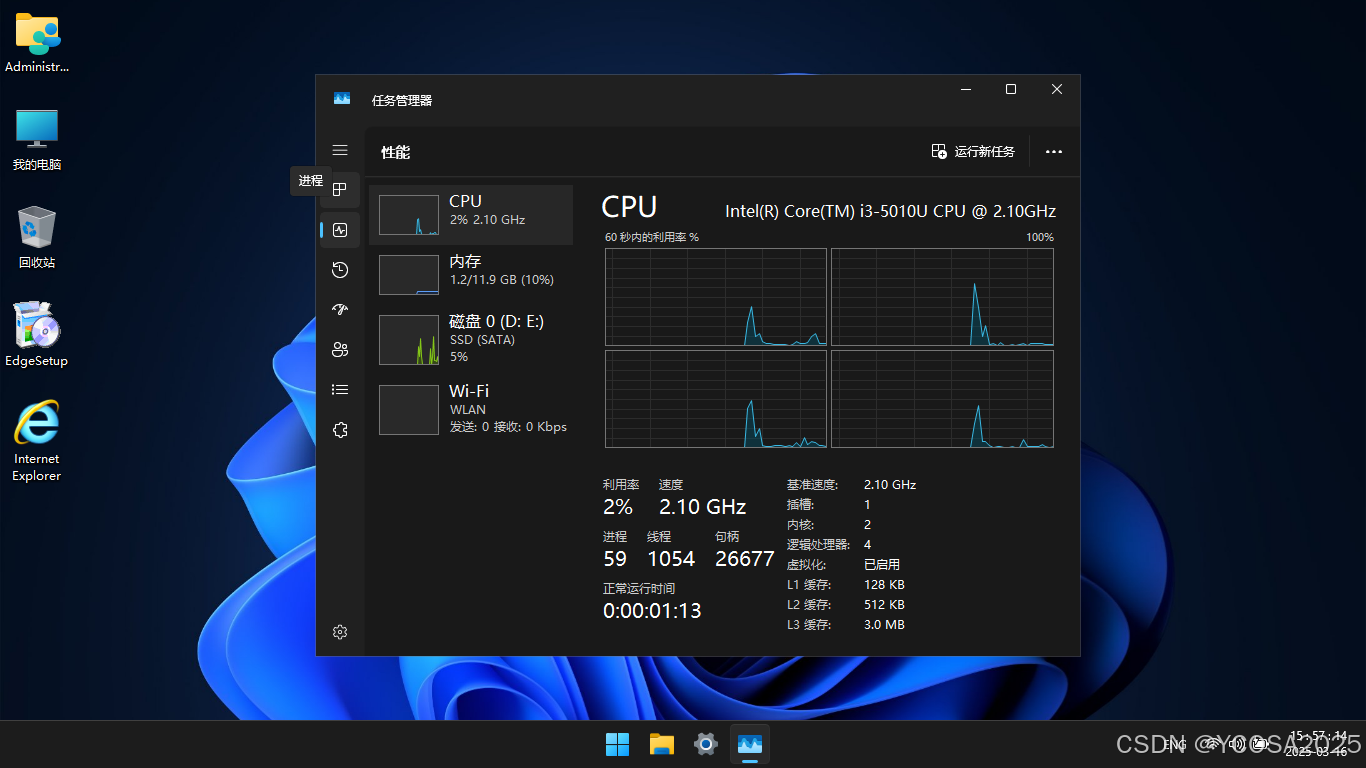Click the 虚拟化 value 已启用
This screenshot has height=768, width=1366.
pyautogui.click(x=882, y=564)
